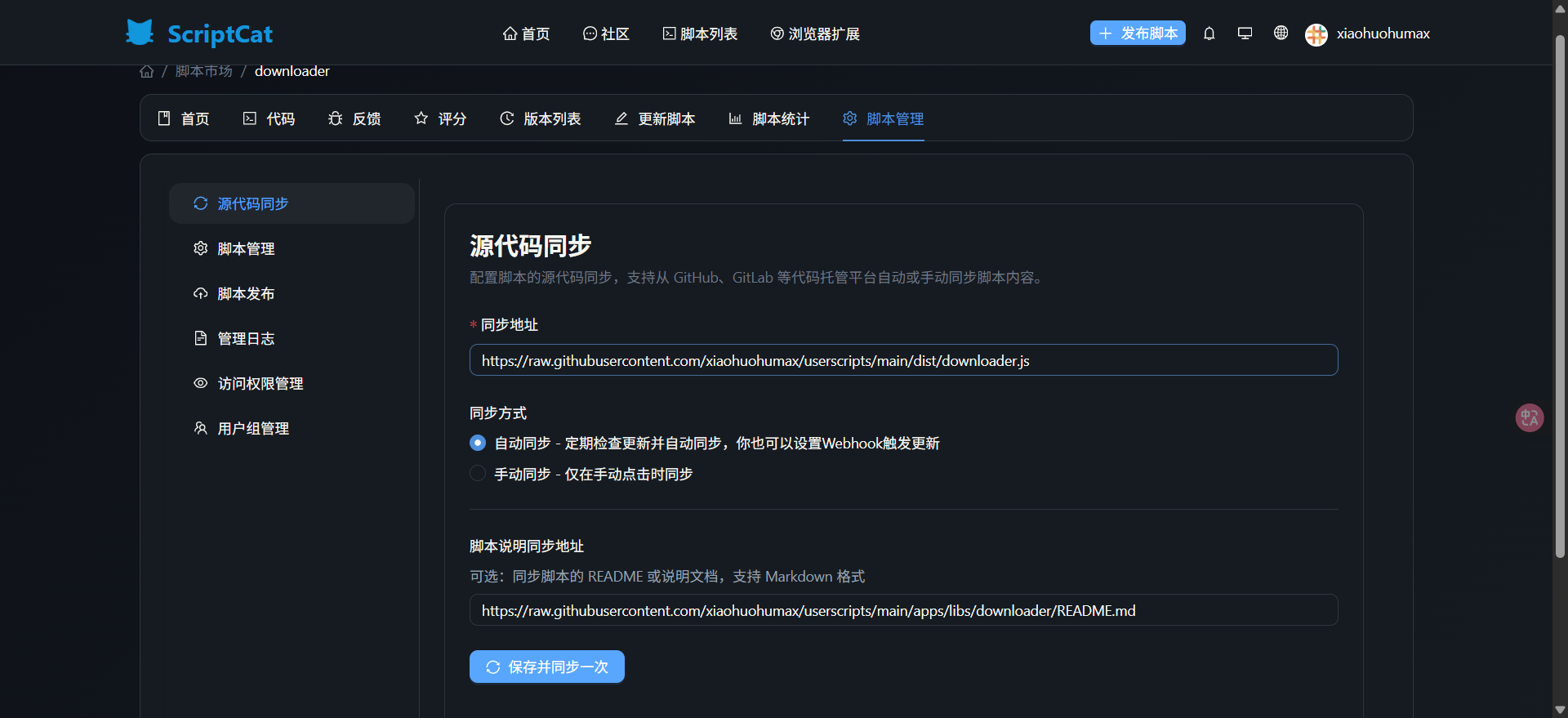Click the monitor theme icon

[x=1245, y=33]
